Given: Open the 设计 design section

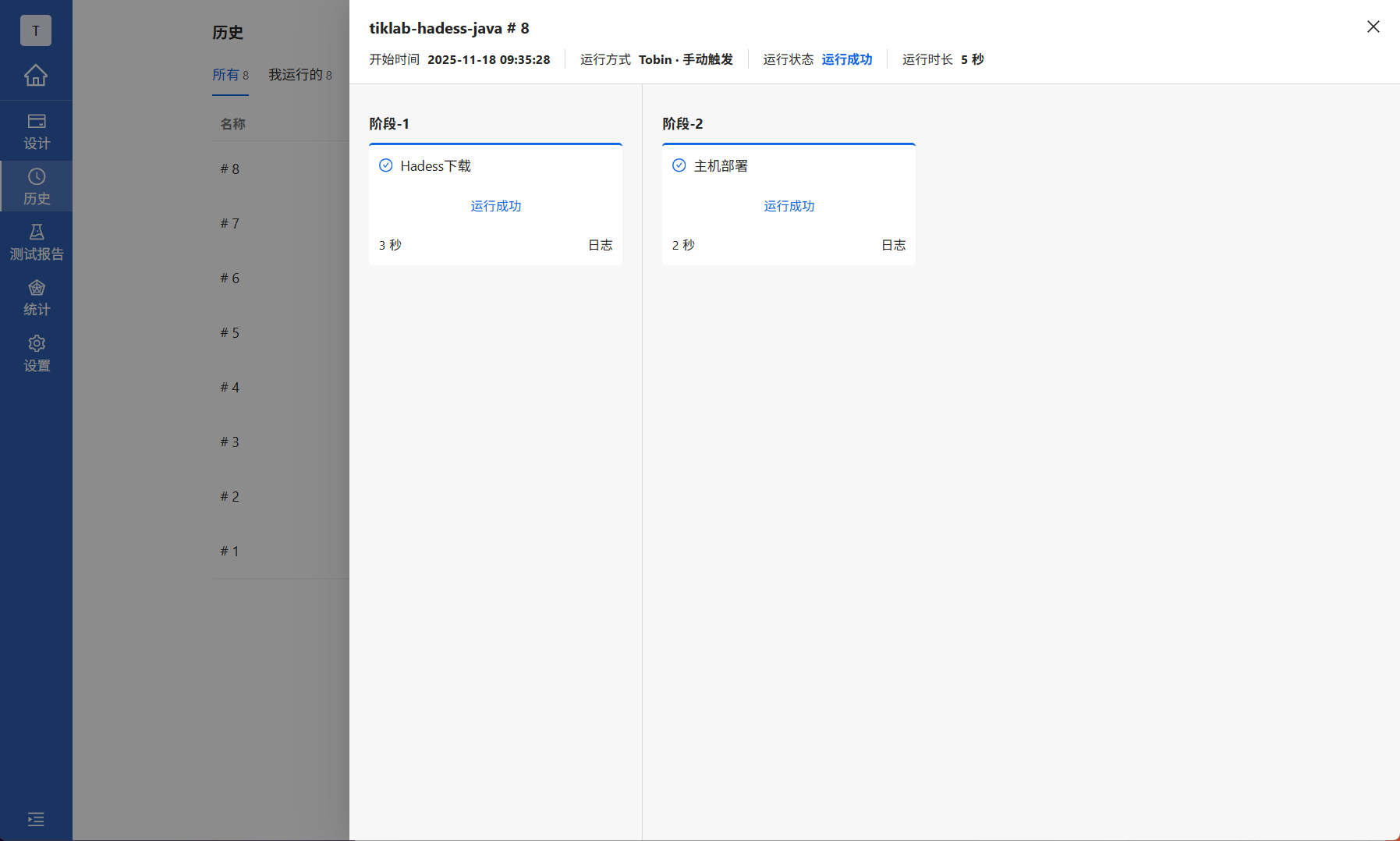Looking at the screenshot, I should point(36,132).
